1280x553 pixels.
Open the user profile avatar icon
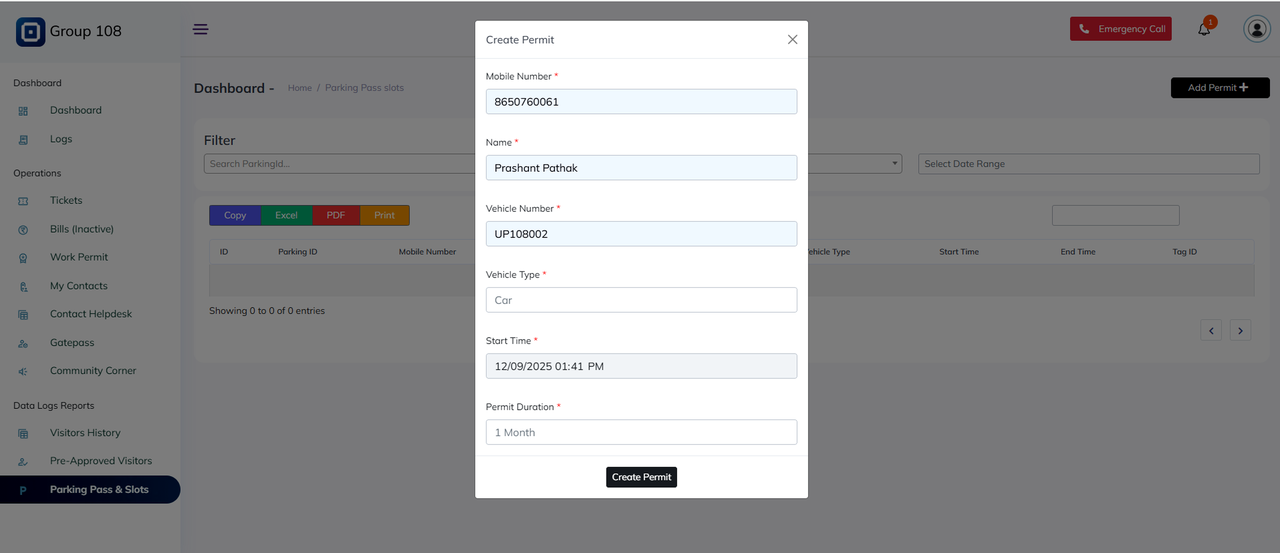click(1256, 29)
